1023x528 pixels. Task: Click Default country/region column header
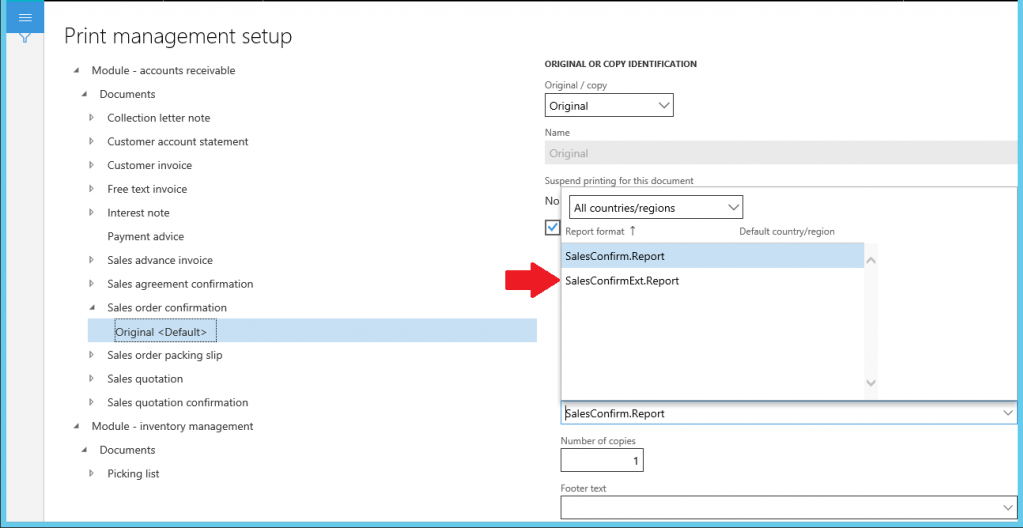tap(787, 231)
